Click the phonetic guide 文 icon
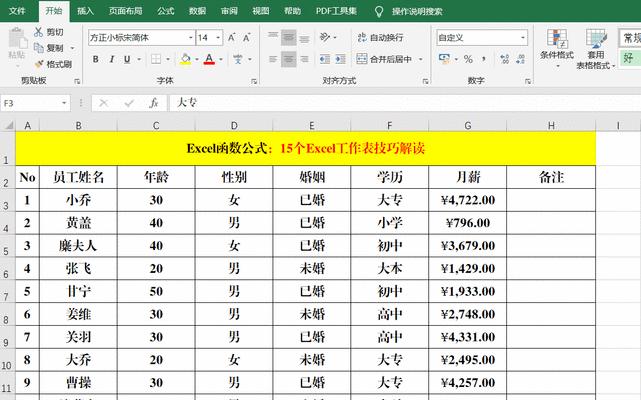Viewport: 641px width, 400px height. [x=238, y=59]
